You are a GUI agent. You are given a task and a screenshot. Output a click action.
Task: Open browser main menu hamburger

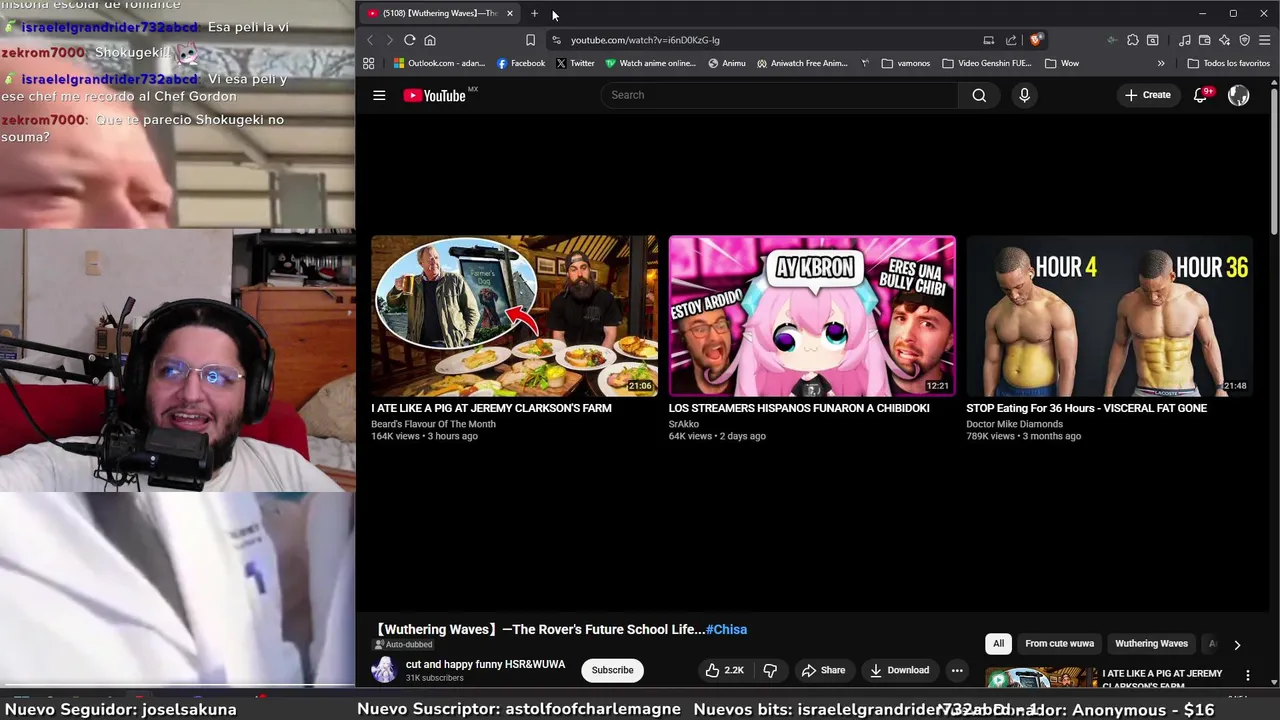click(1265, 40)
